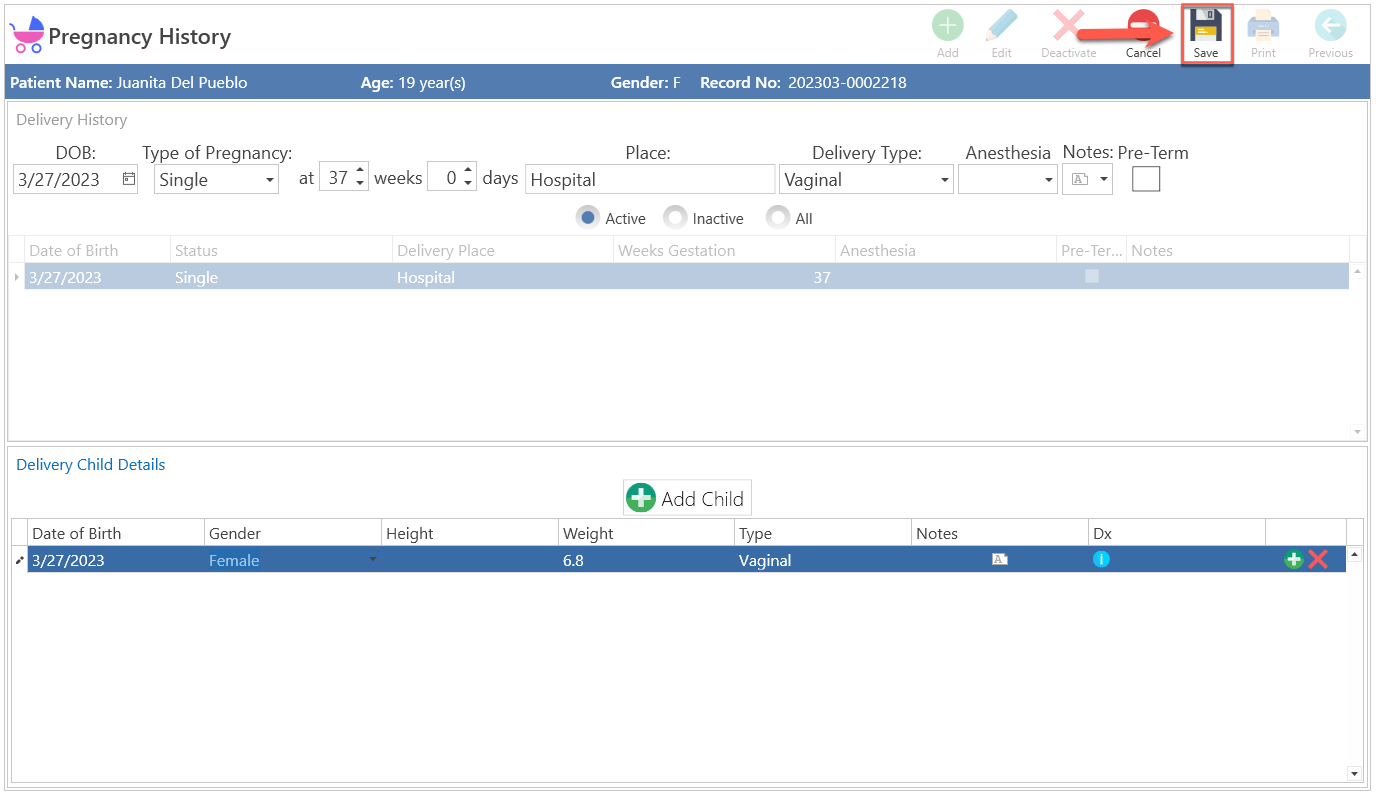Click the Status column header
Image resolution: width=1376 pixels, height=795 pixels.
[281, 250]
